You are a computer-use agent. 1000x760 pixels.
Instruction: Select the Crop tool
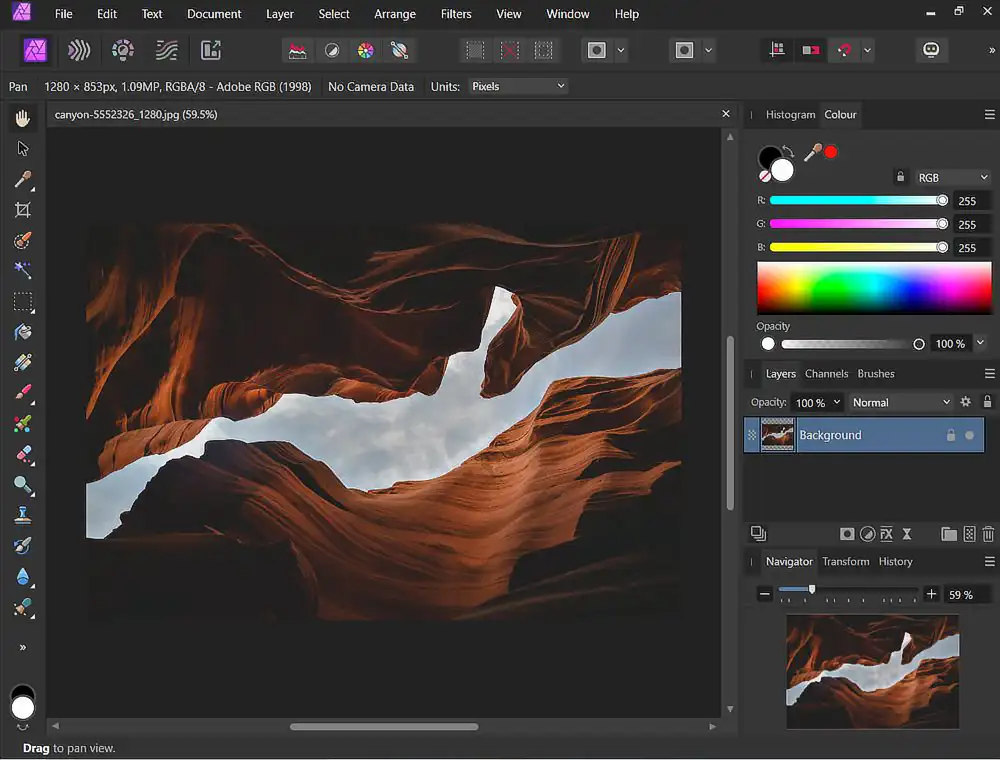click(22, 210)
